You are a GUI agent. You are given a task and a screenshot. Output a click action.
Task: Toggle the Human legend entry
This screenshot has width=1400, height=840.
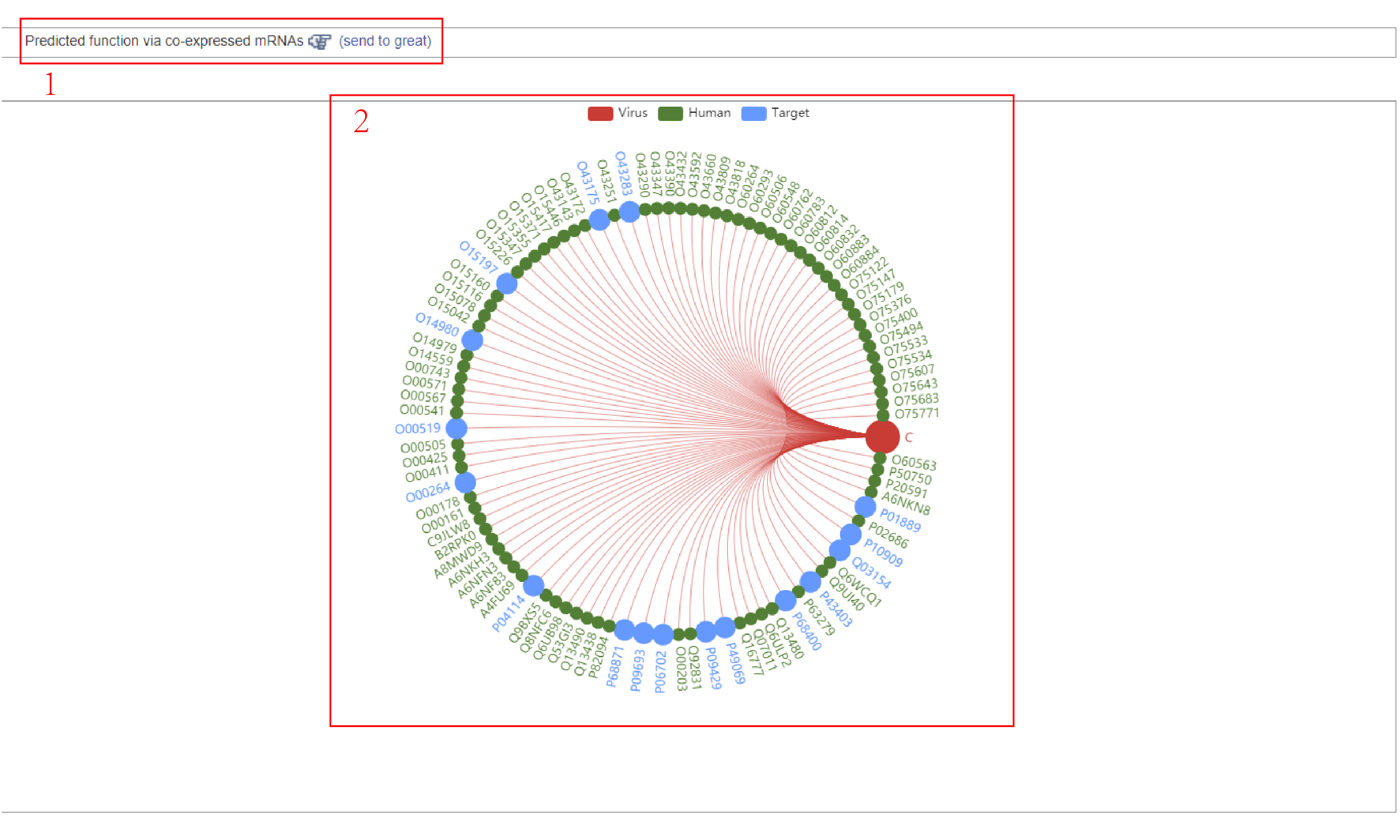(x=708, y=112)
